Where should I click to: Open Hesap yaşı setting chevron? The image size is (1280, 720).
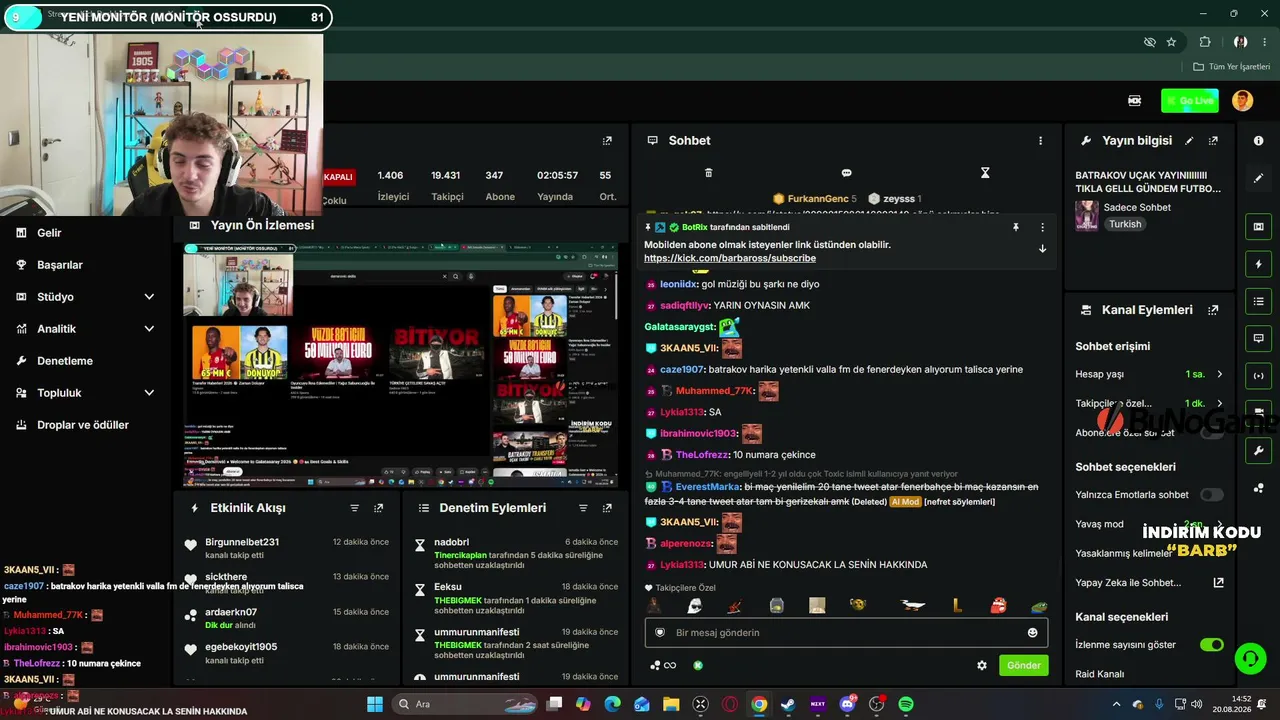[x=1219, y=374]
